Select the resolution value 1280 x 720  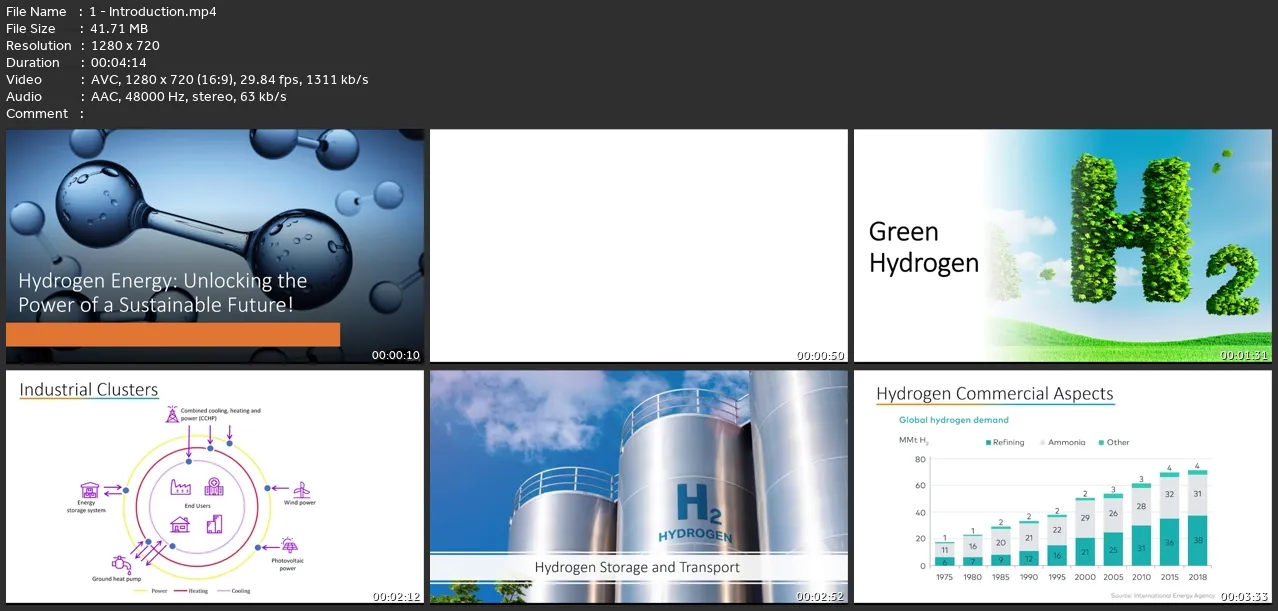[125, 46]
